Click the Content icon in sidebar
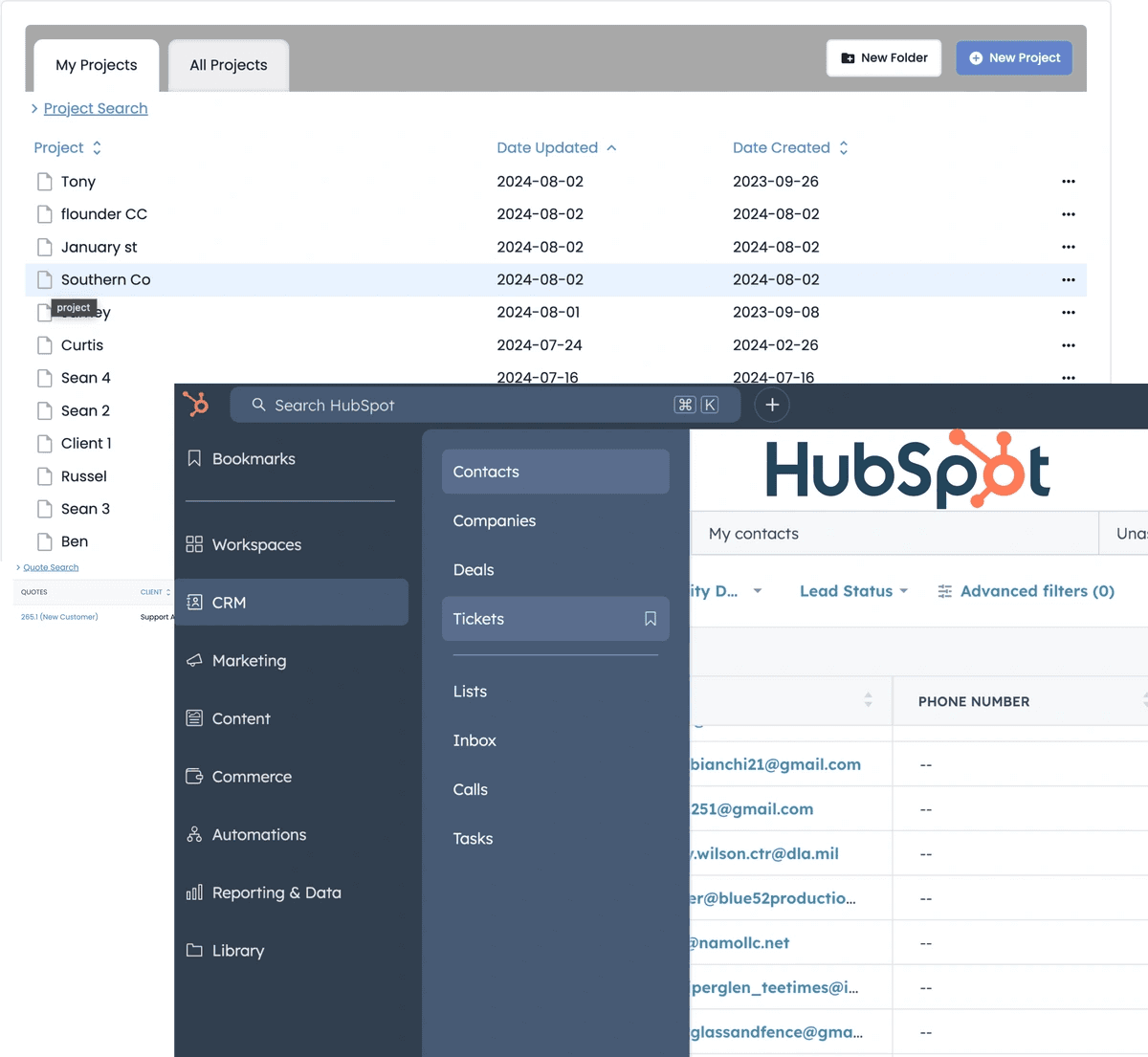This screenshot has height=1057, width=1148. (194, 718)
